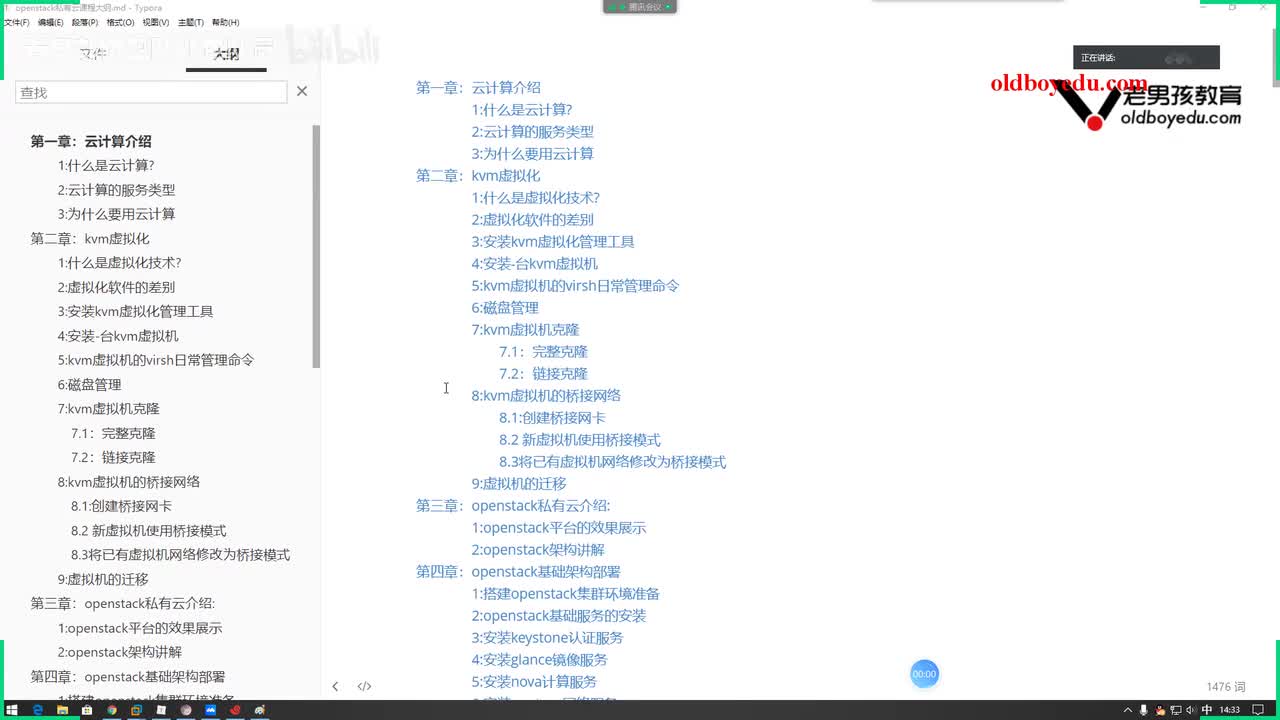
Task: Follow TOC link 1:openstack平台的效果展示
Action: [559, 527]
